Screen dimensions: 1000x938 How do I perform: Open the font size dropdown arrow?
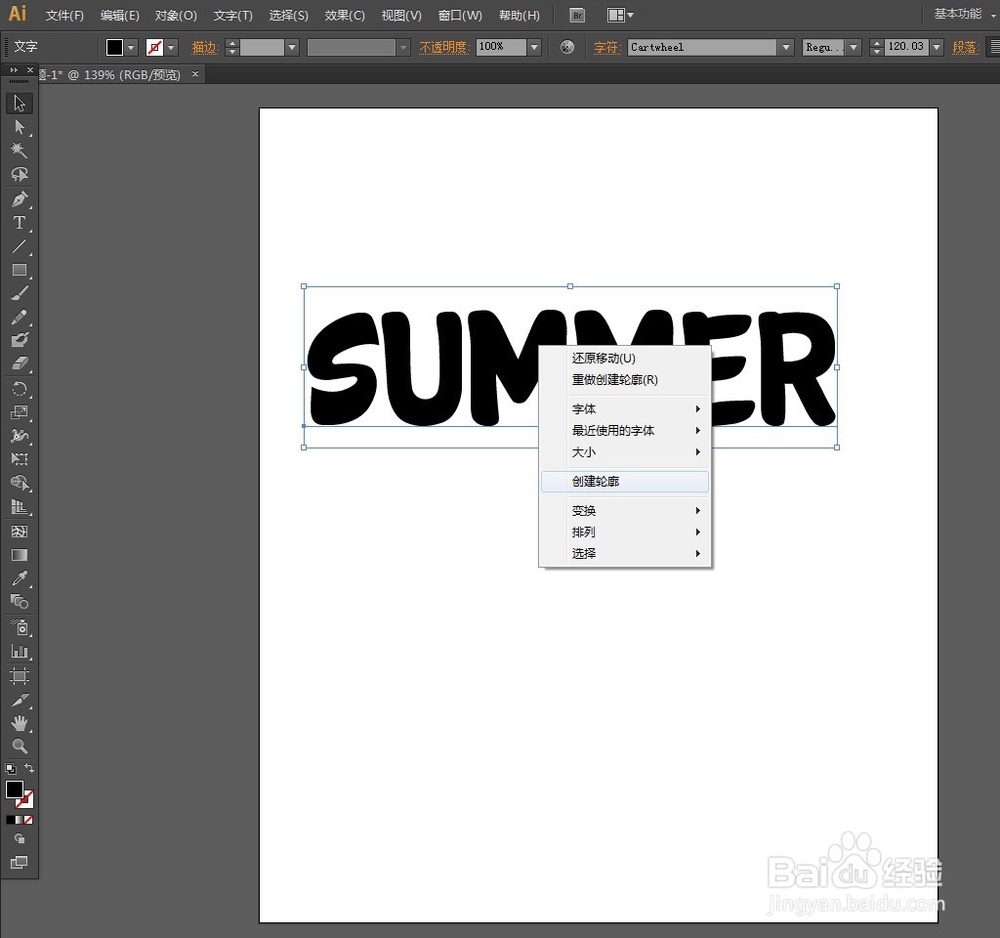pos(936,47)
